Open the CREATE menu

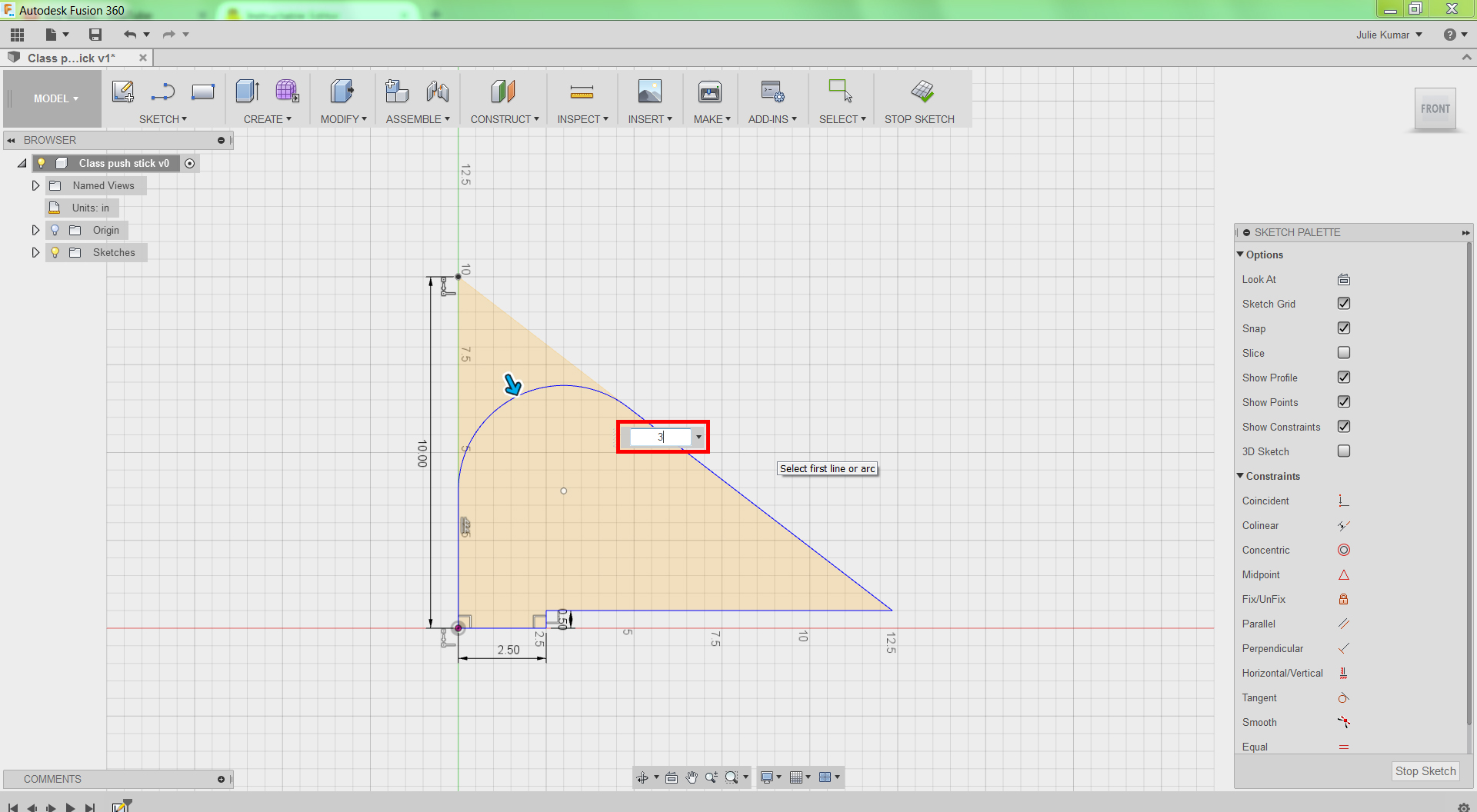[268, 119]
